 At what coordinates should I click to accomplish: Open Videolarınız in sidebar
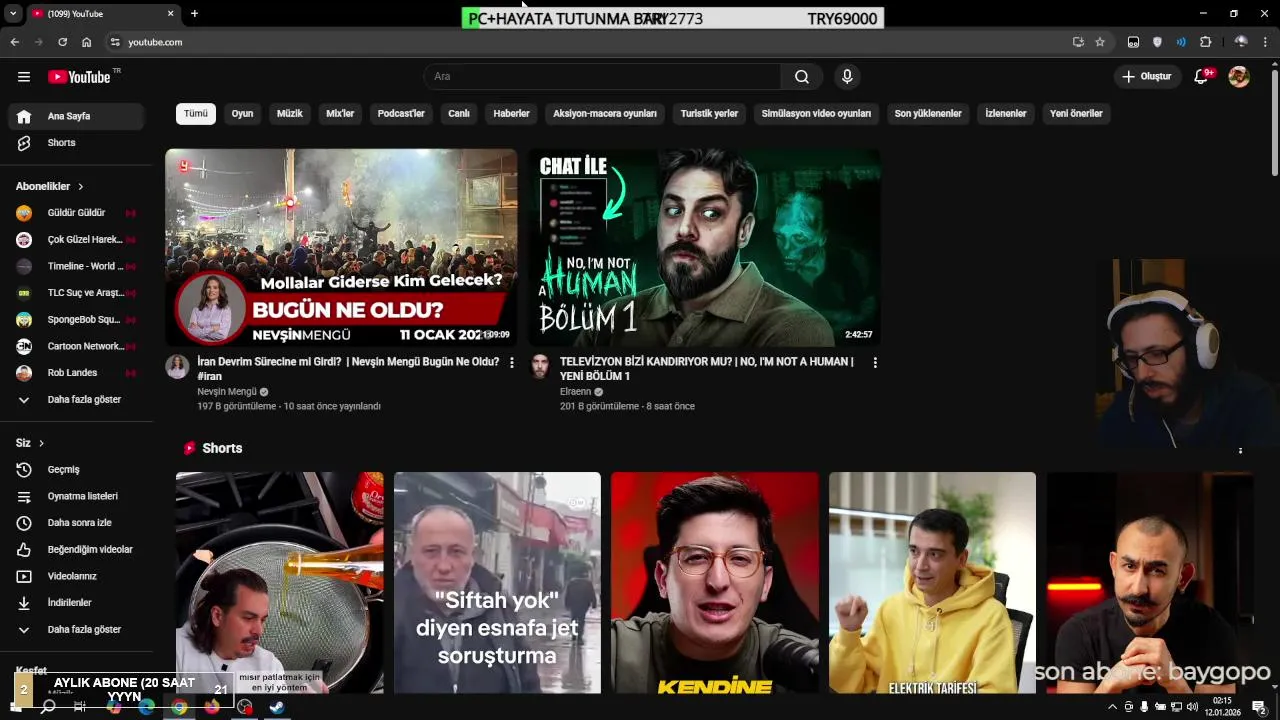pyautogui.click(x=76, y=576)
